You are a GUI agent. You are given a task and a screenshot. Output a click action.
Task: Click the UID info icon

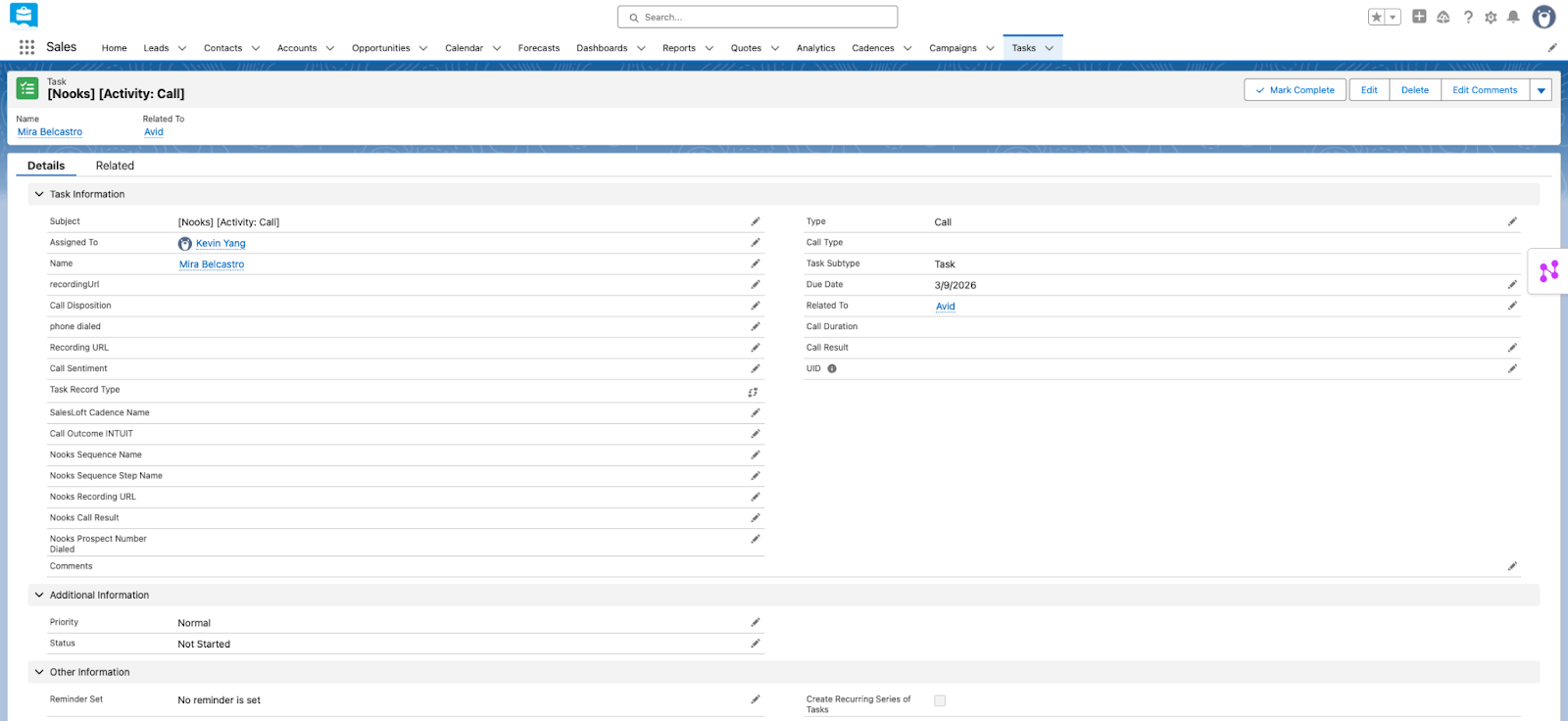pos(832,368)
